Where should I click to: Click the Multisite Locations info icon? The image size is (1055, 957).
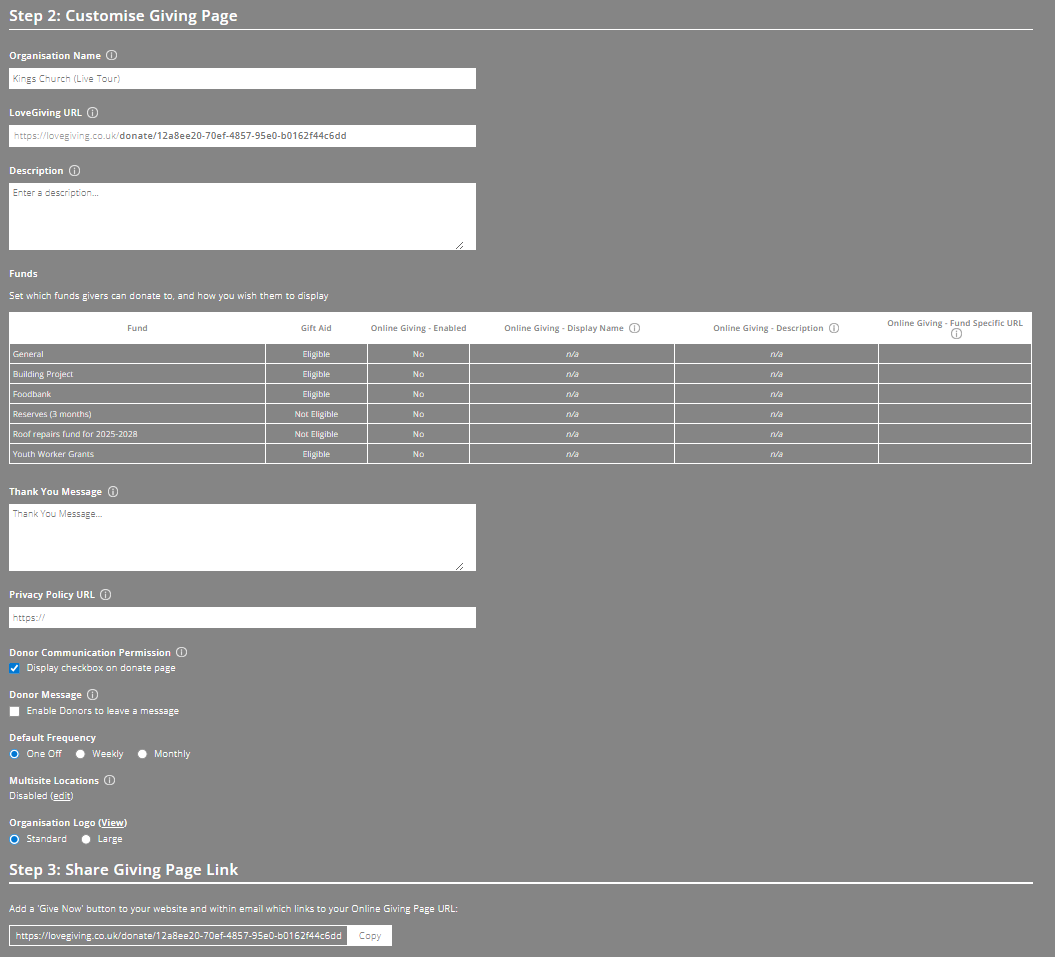pos(110,780)
